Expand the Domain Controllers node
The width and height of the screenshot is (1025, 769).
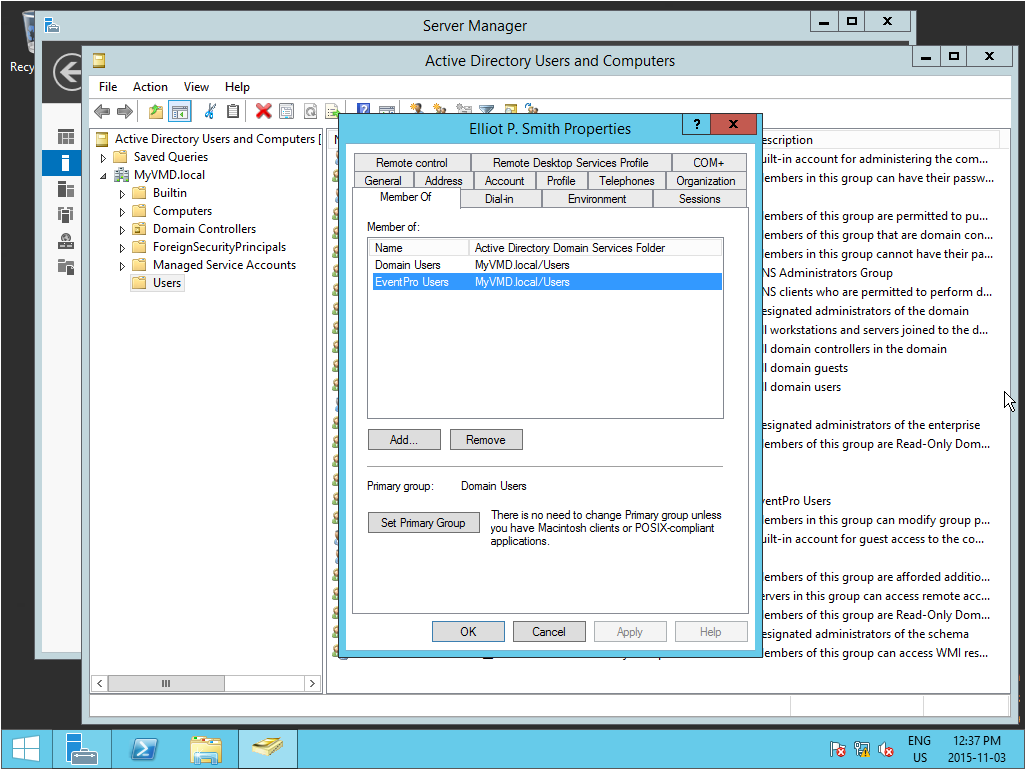(x=122, y=230)
